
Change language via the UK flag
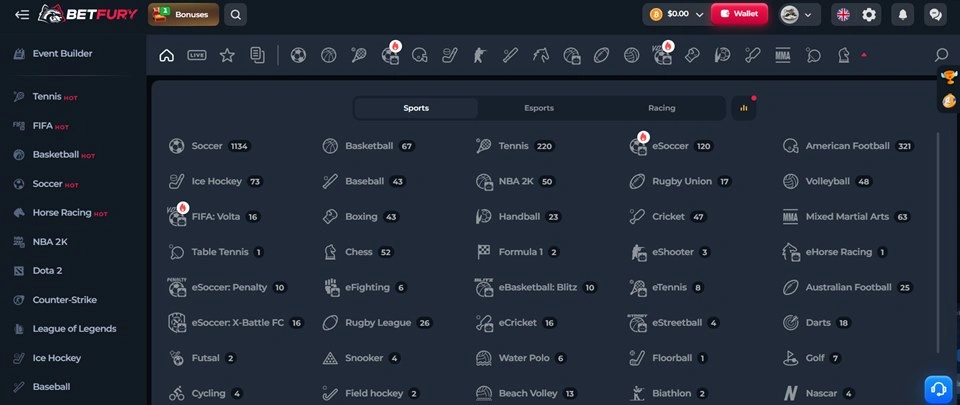click(x=843, y=15)
